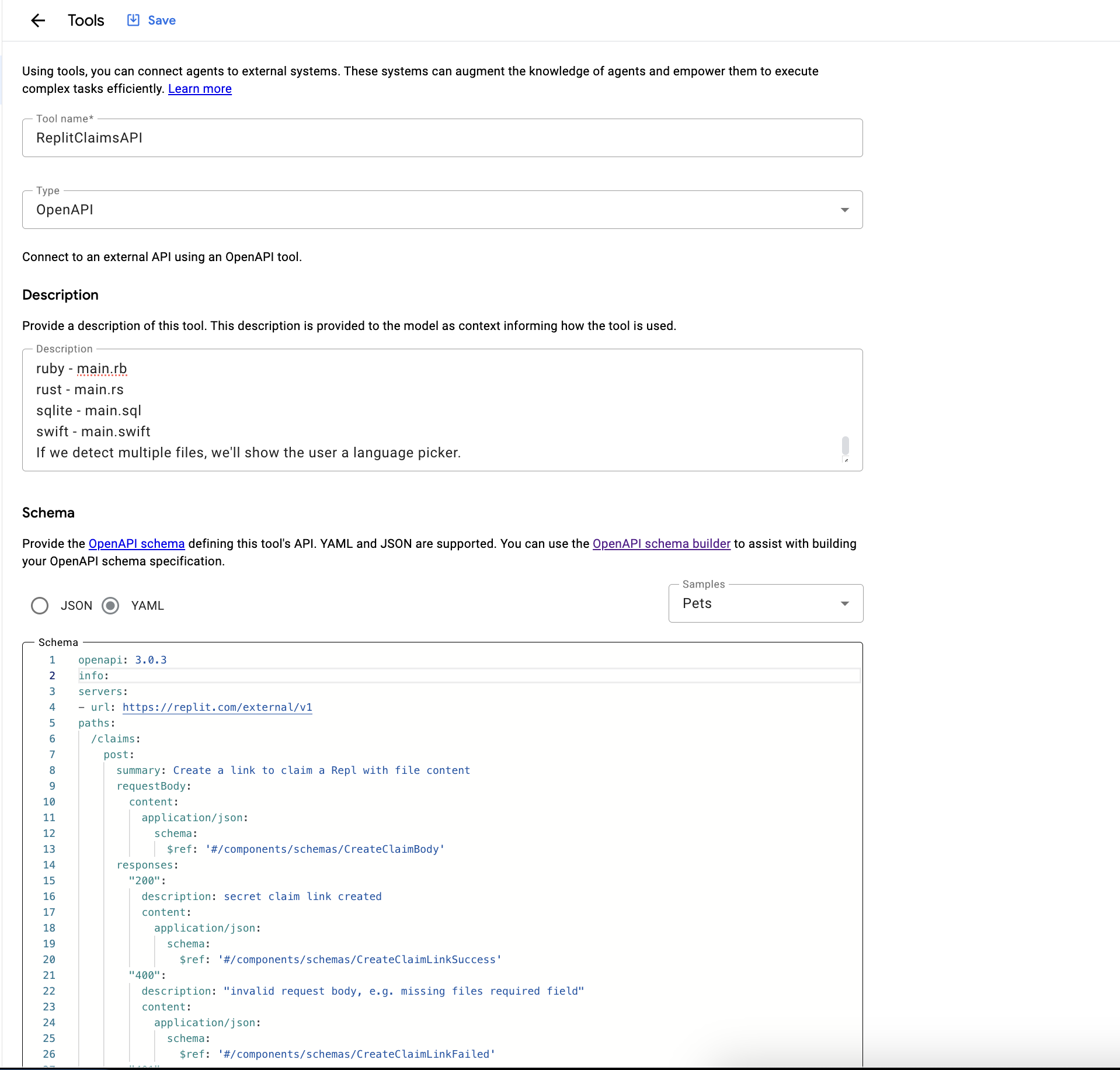The height and width of the screenshot is (1070, 1120).
Task: Click the Tool name input field
Action: (x=442, y=138)
